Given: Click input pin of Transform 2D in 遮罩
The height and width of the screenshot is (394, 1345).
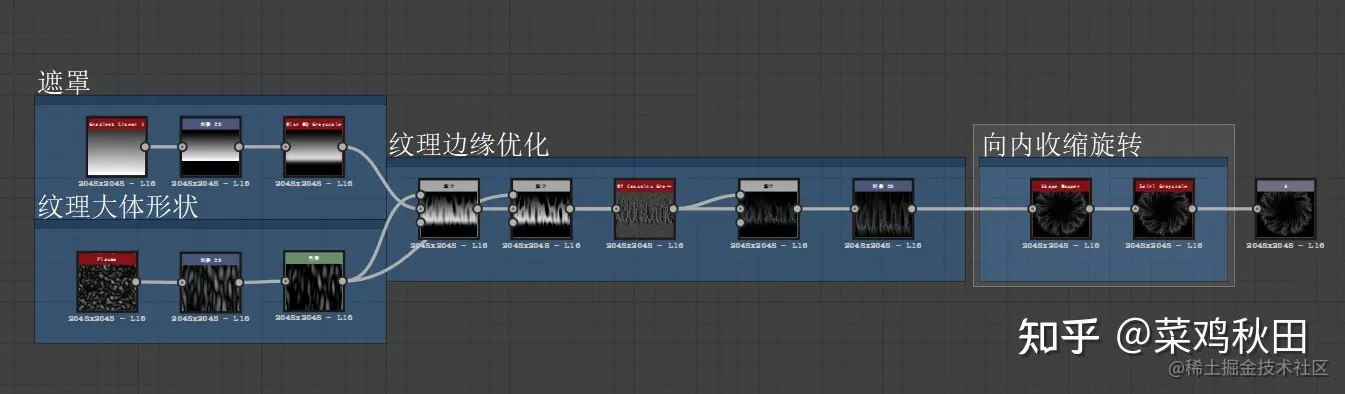Looking at the screenshot, I should [x=182, y=146].
